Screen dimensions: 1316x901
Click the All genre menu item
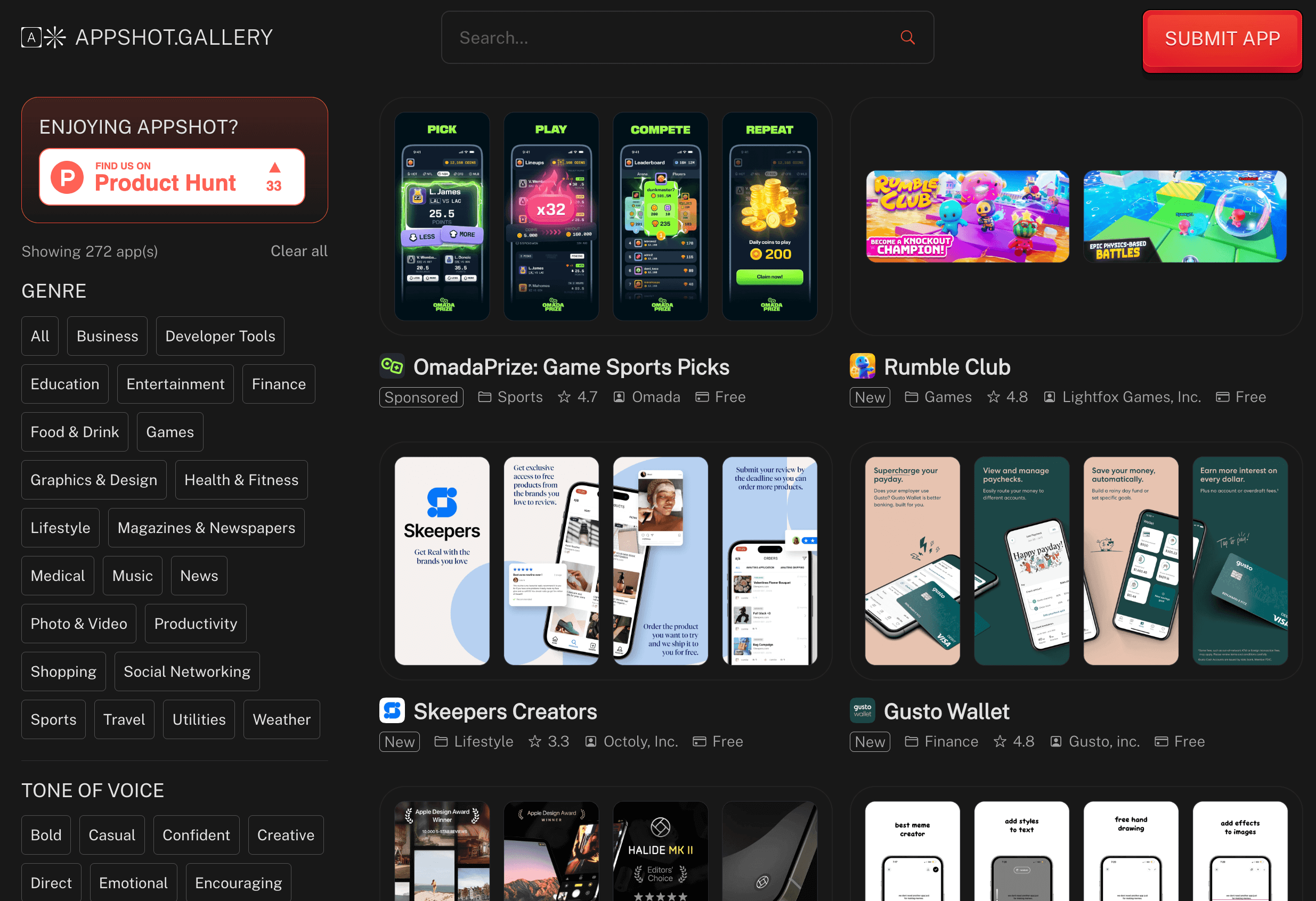coord(40,336)
